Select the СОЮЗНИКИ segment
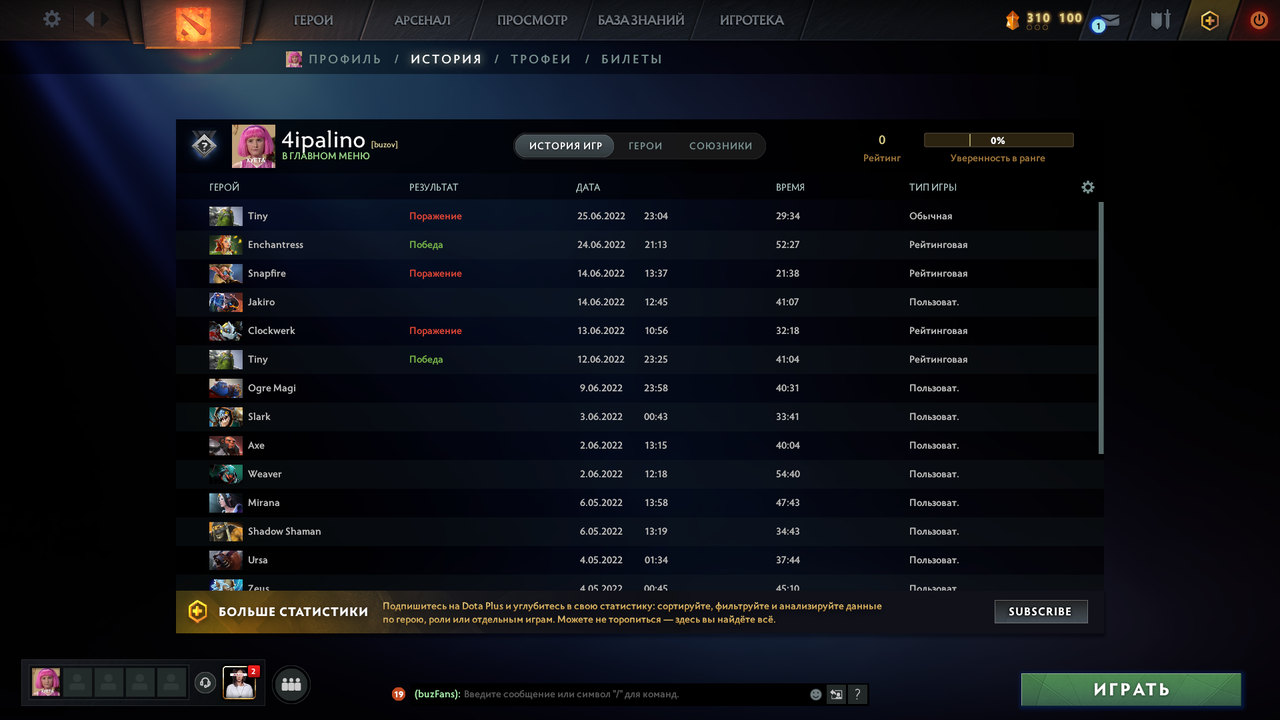This screenshot has height=720, width=1280. (720, 146)
